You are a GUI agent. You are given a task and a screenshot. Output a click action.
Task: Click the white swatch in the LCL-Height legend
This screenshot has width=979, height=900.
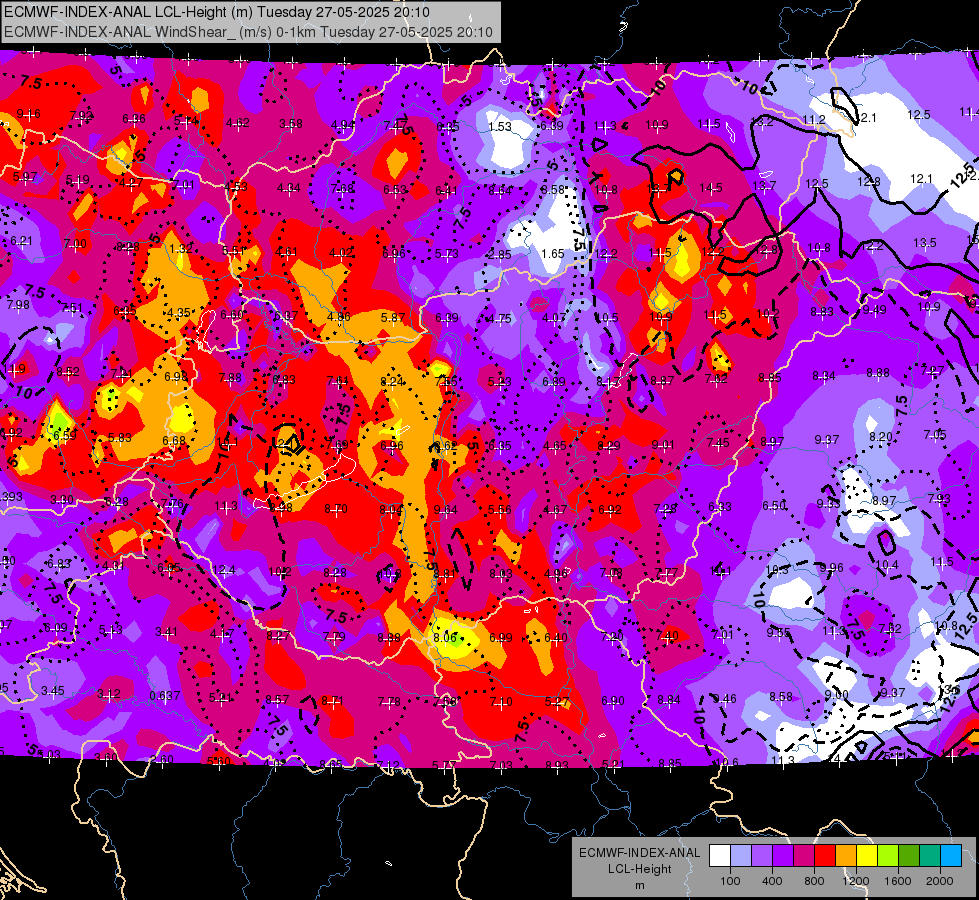point(720,856)
